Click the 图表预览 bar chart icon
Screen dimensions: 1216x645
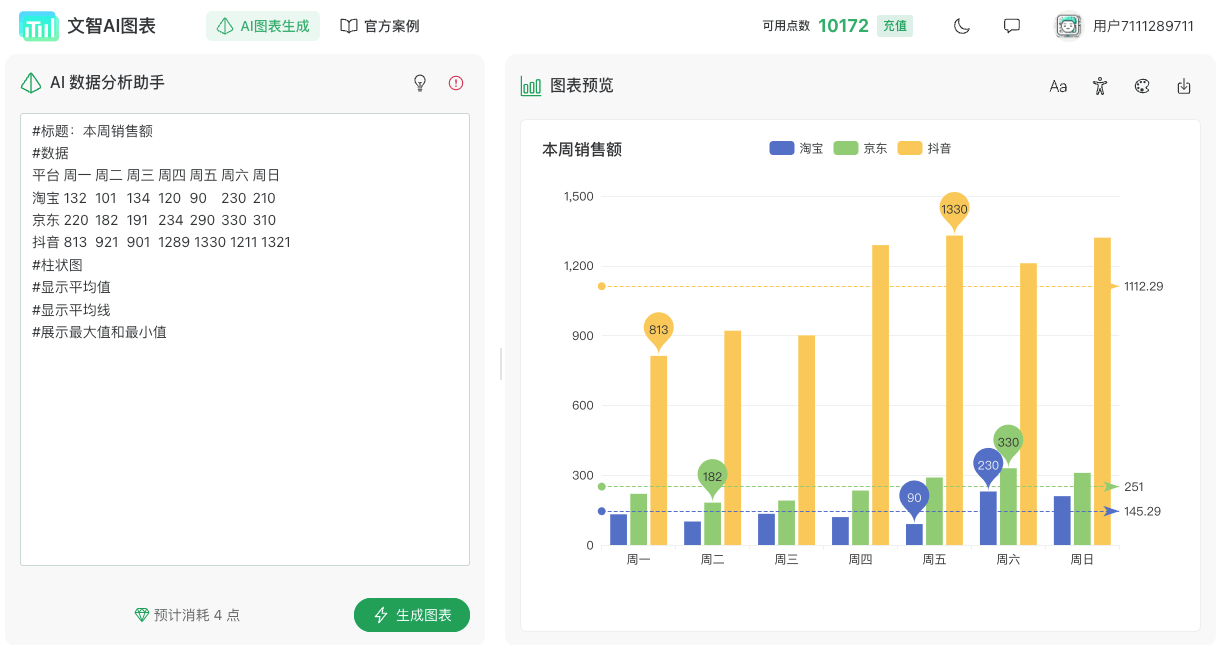point(531,86)
